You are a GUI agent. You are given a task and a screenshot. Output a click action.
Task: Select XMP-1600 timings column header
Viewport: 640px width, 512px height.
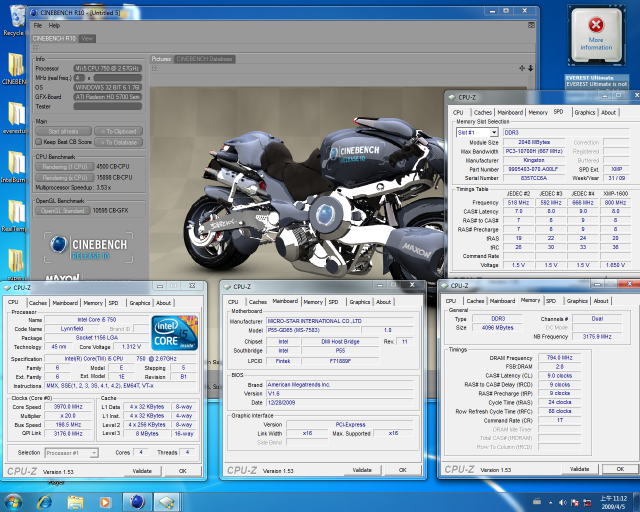[616, 193]
